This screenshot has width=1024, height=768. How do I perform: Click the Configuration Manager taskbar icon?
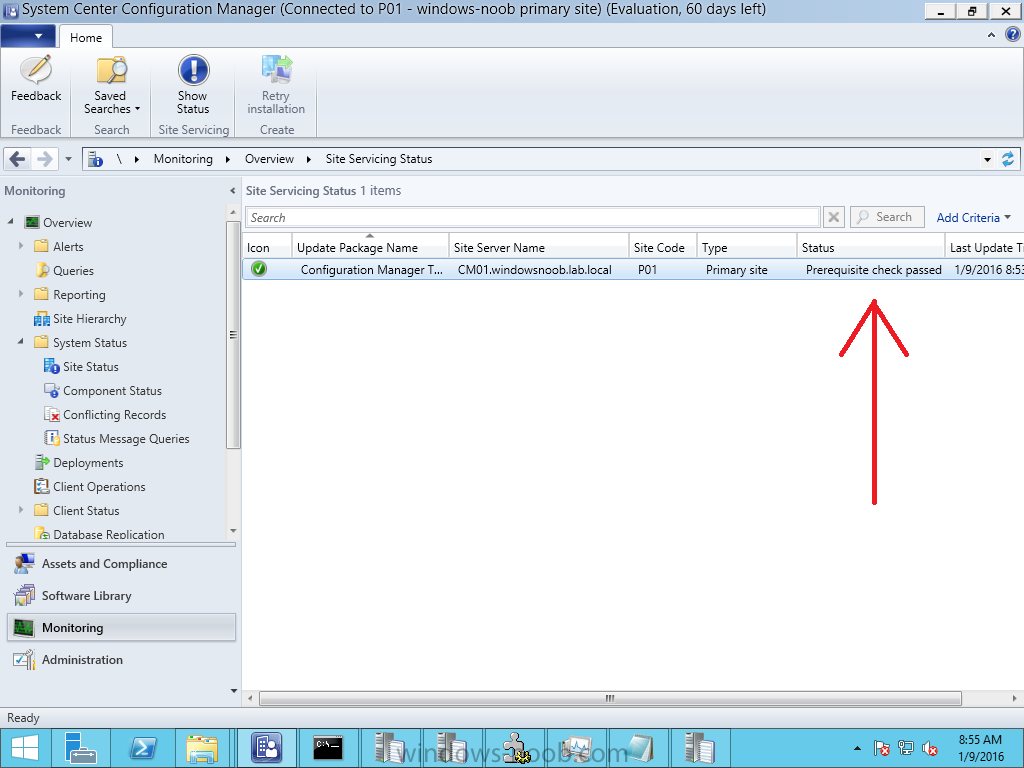266,748
